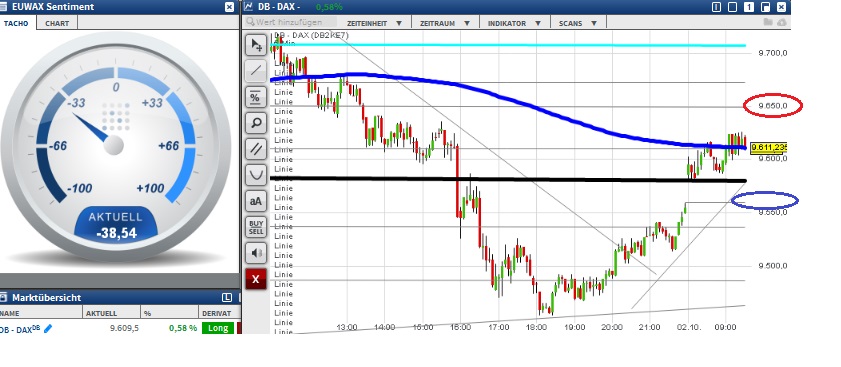The height and width of the screenshot is (367, 841).
Task: Open the SCANS dropdown
Action: pos(578,24)
